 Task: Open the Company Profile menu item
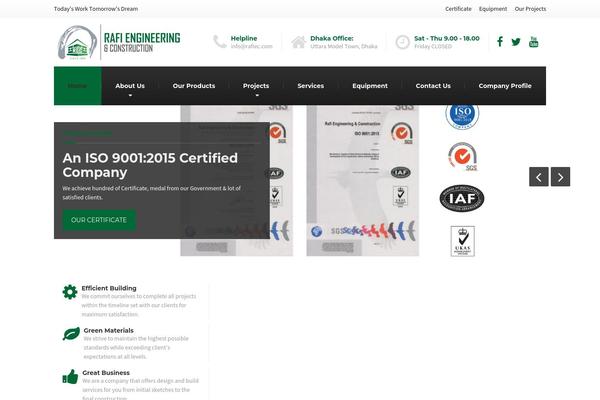505,86
